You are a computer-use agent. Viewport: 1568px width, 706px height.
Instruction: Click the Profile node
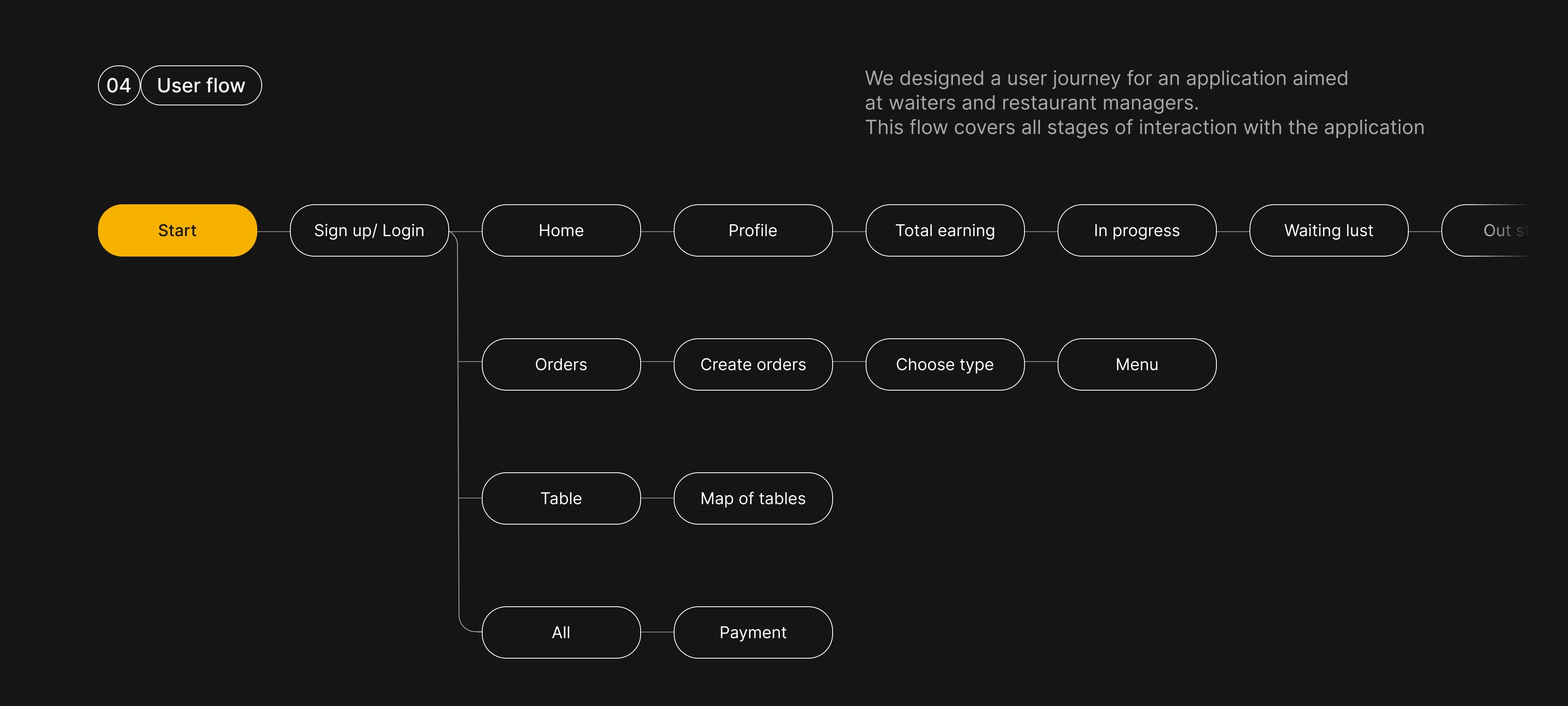point(753,230)
